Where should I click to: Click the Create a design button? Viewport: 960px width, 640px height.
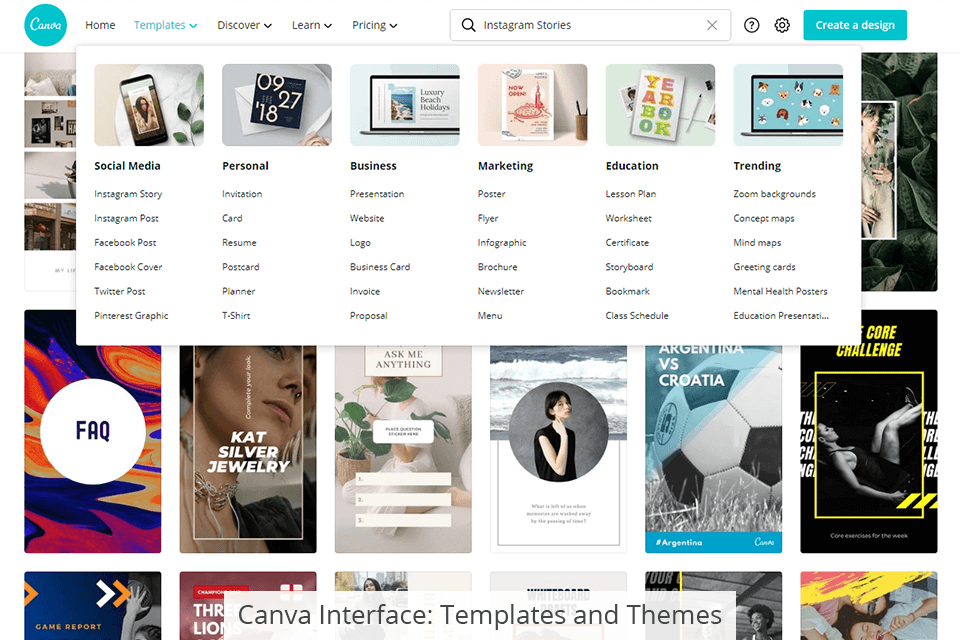[855, 25]
